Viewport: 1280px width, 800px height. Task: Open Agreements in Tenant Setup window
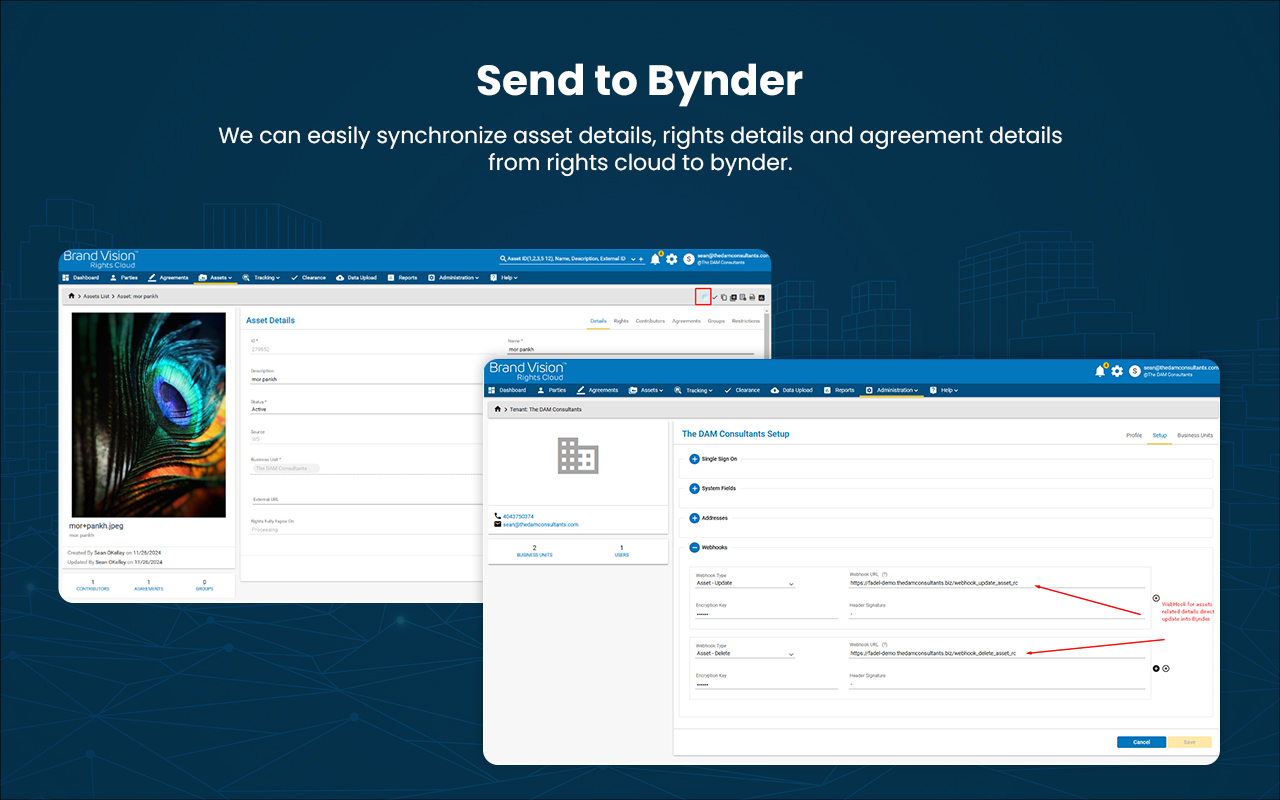(x=598, y=390)
